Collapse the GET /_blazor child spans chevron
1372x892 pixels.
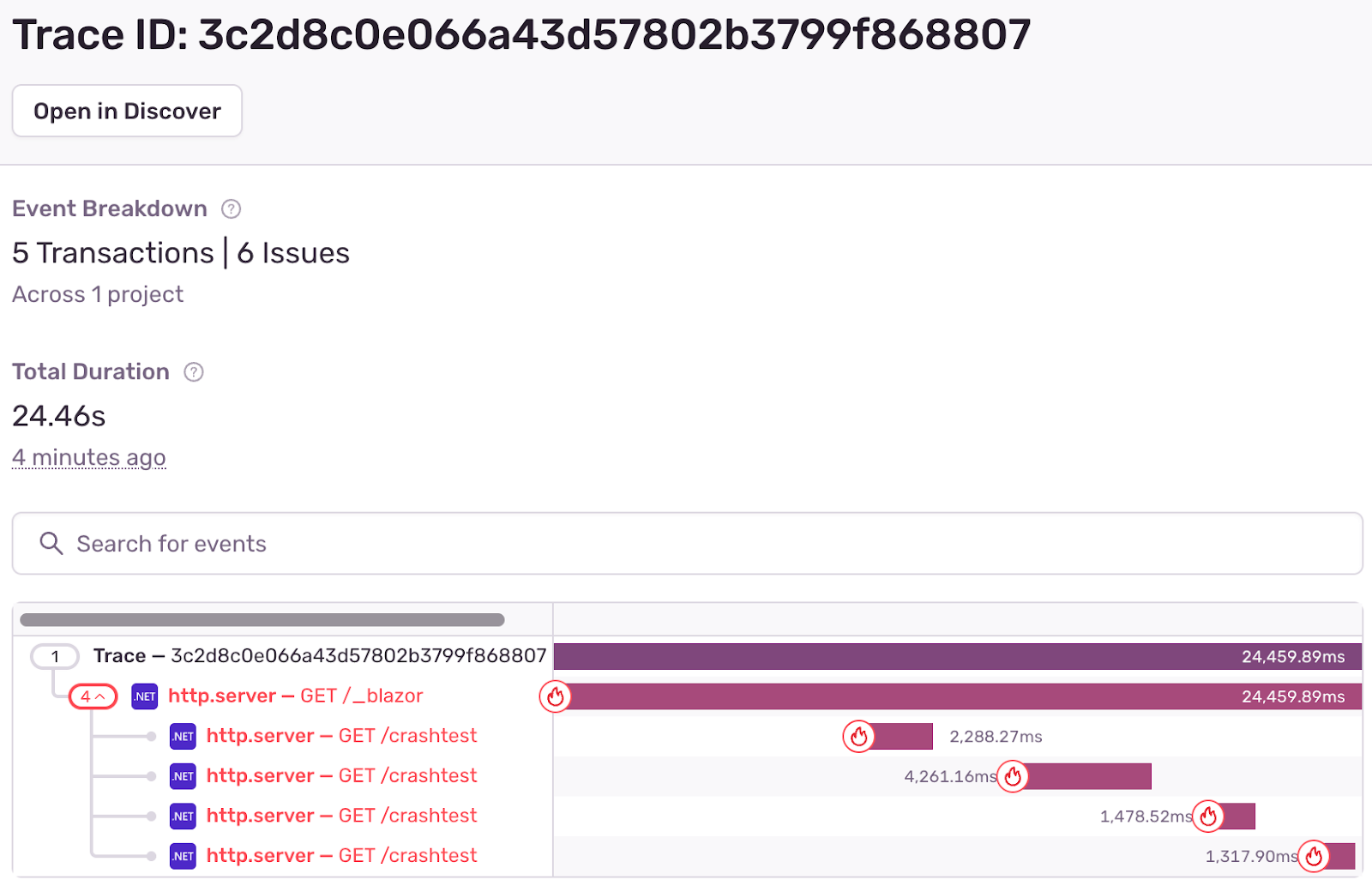point(93,696)
